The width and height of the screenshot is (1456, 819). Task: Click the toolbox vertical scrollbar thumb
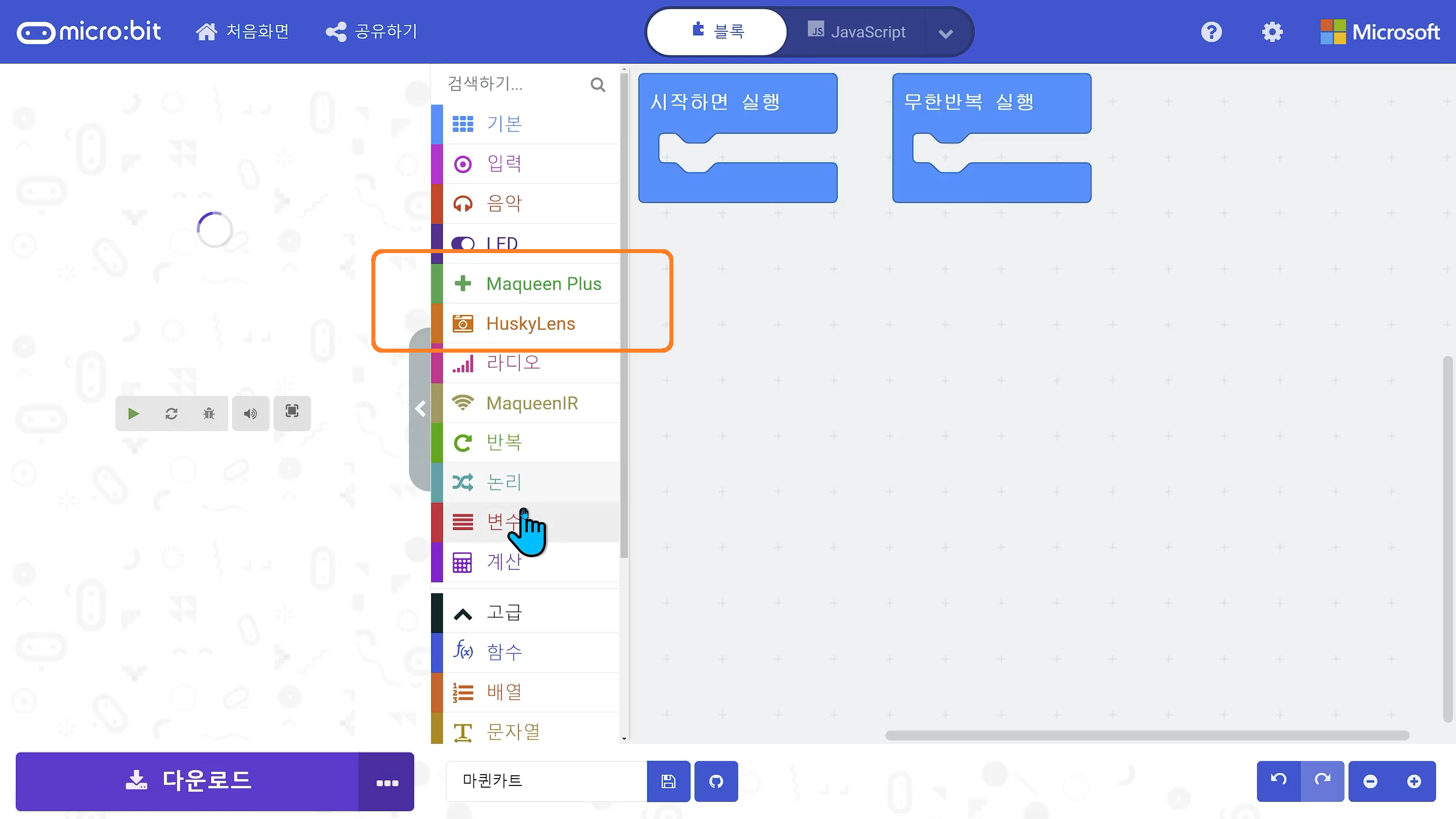(624, 316)
